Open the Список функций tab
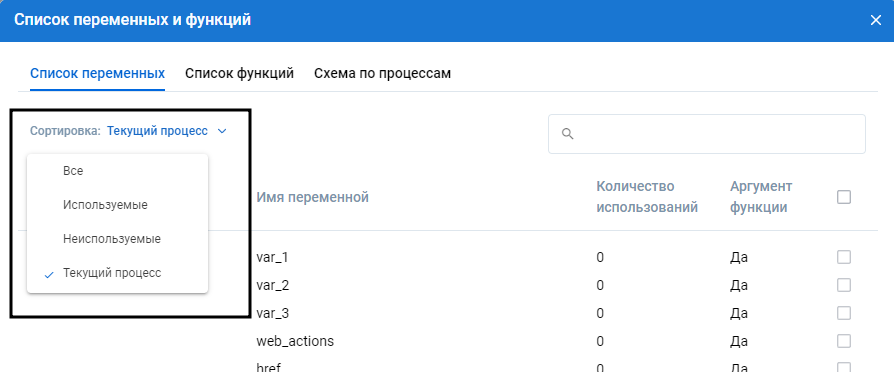Screen dimensions: 894x372 [239, 74]
